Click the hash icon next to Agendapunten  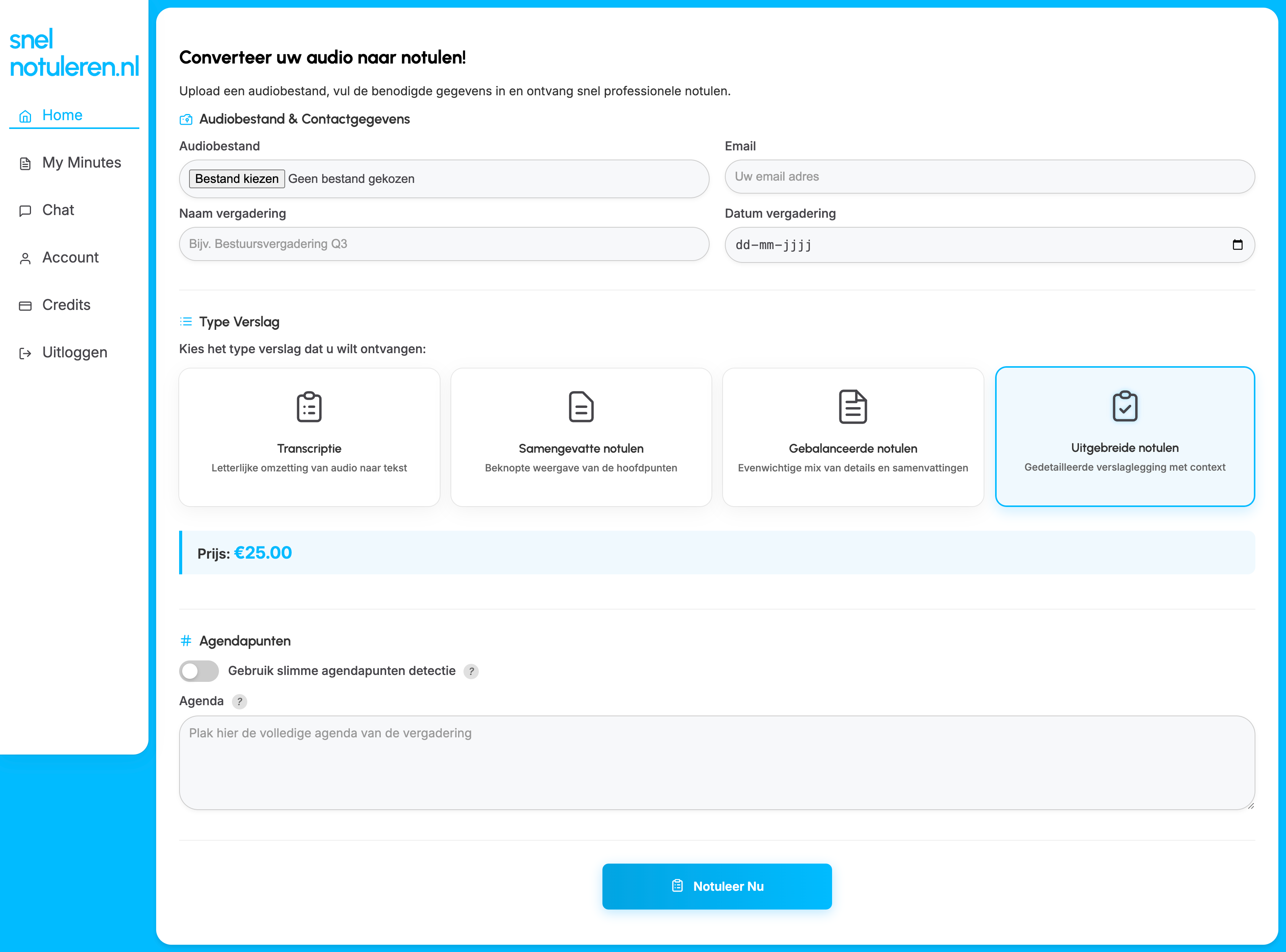coord(186,641)
